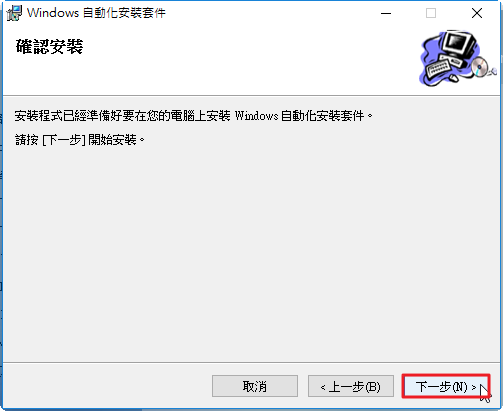Screen dimensions: 503x411
Task: Click the 安裝程式已經準備好 message line
Action: 193,116
